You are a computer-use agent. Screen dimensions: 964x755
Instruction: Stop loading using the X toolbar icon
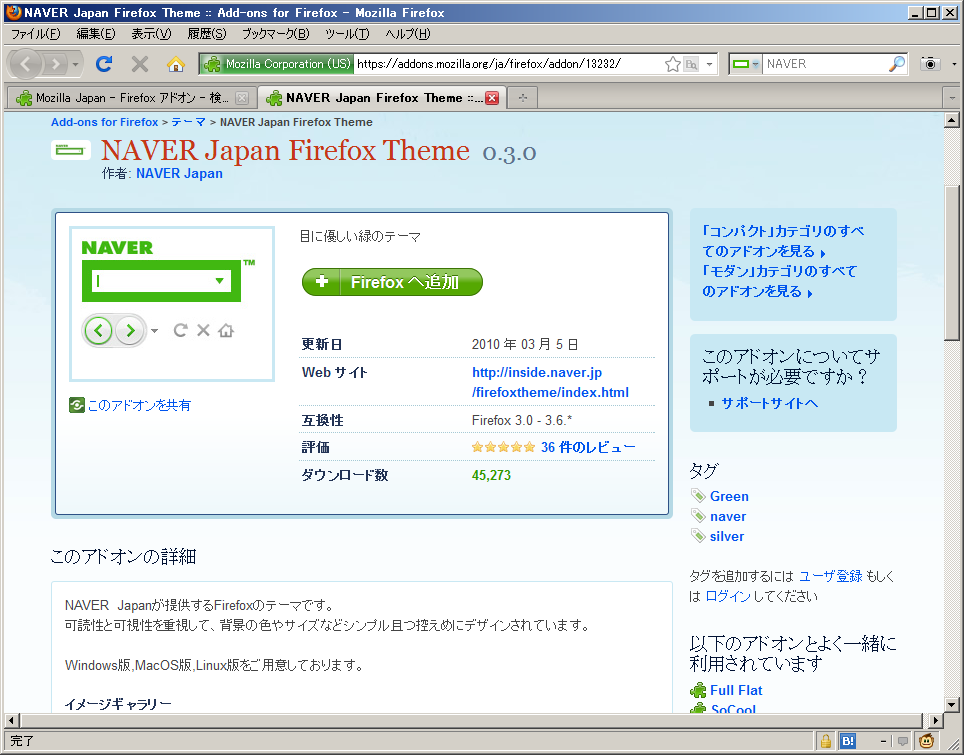[x=140, y=63]
